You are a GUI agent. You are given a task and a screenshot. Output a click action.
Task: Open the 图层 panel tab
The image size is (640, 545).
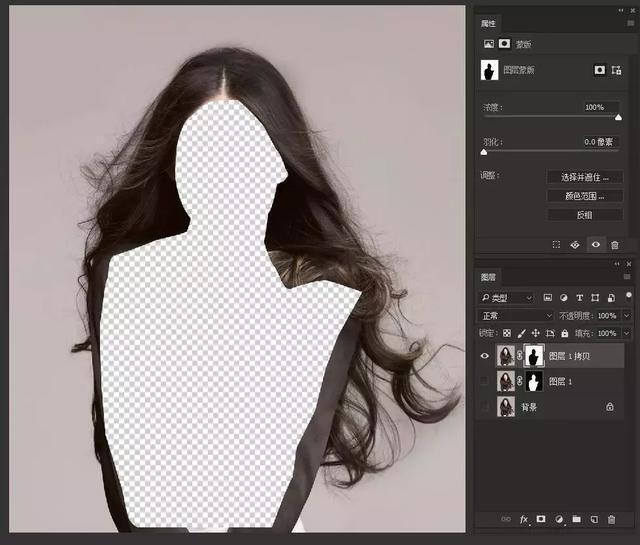click(x=488, y=277)
